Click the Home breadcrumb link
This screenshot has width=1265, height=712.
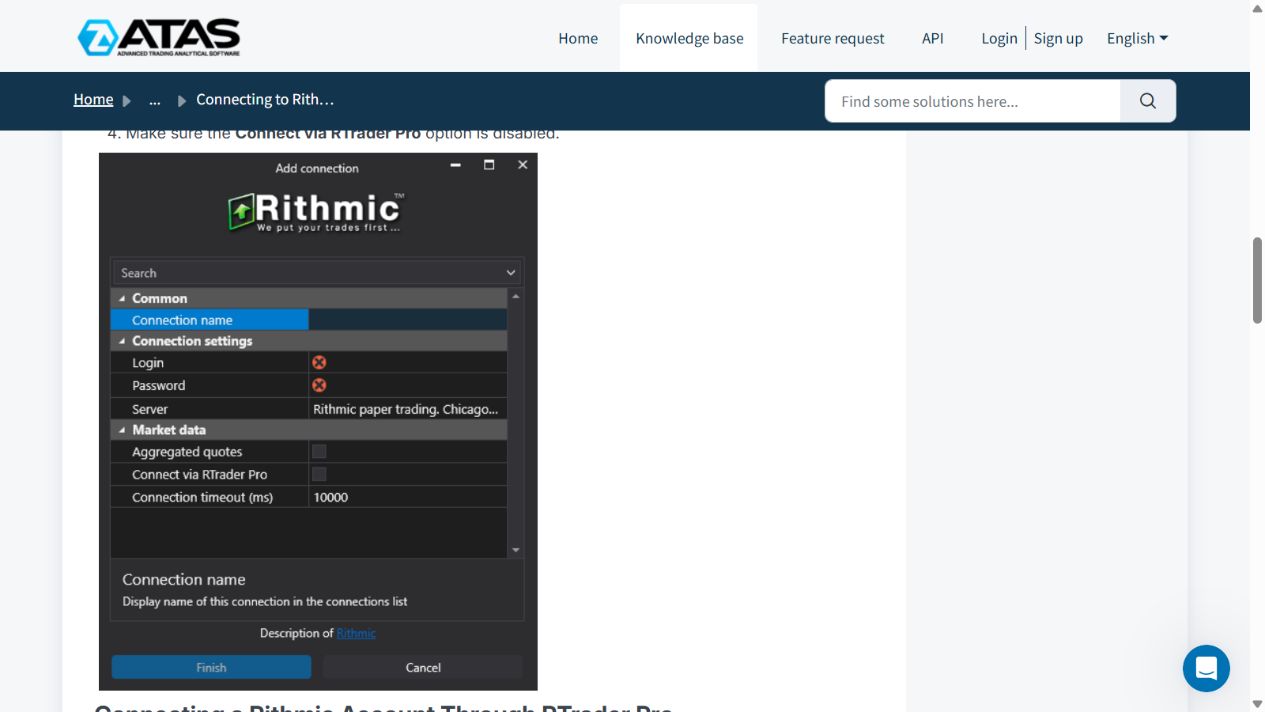[x=93, y=100]
